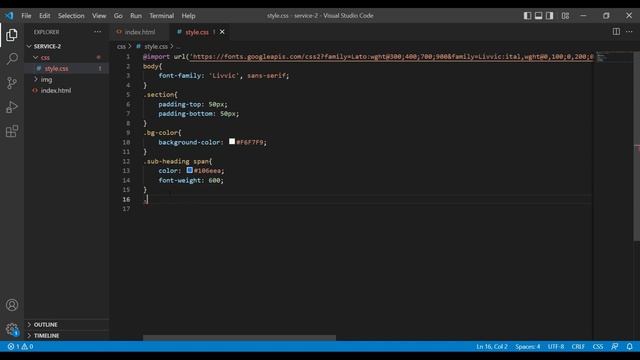Close the style.css editor tab

click(222, 31)
